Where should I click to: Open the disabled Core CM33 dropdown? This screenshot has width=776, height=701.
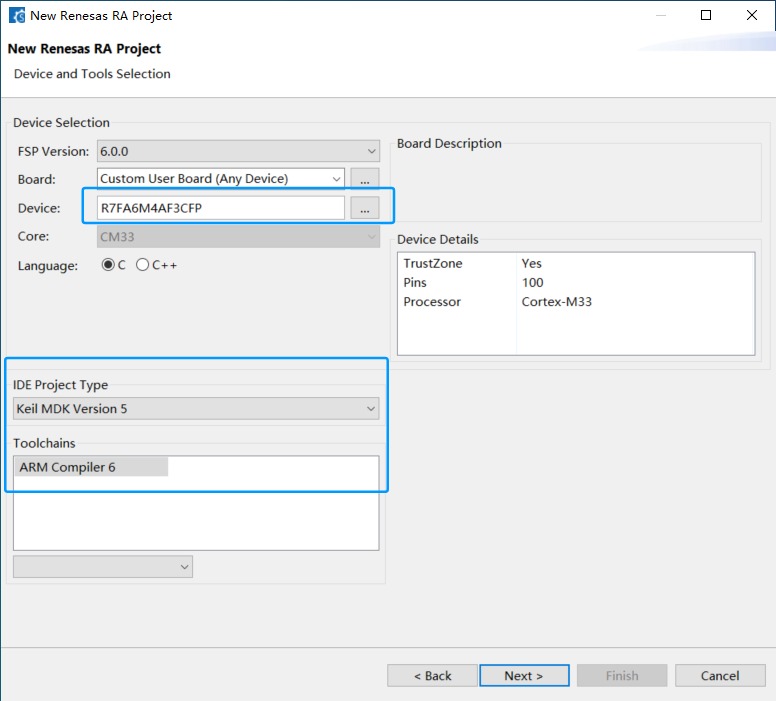click(238, 237)
